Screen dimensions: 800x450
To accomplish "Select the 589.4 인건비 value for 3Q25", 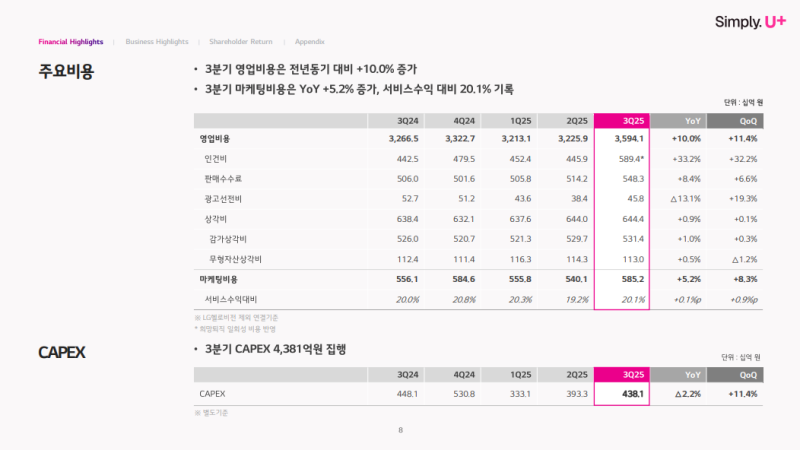I will click(627, 159).
